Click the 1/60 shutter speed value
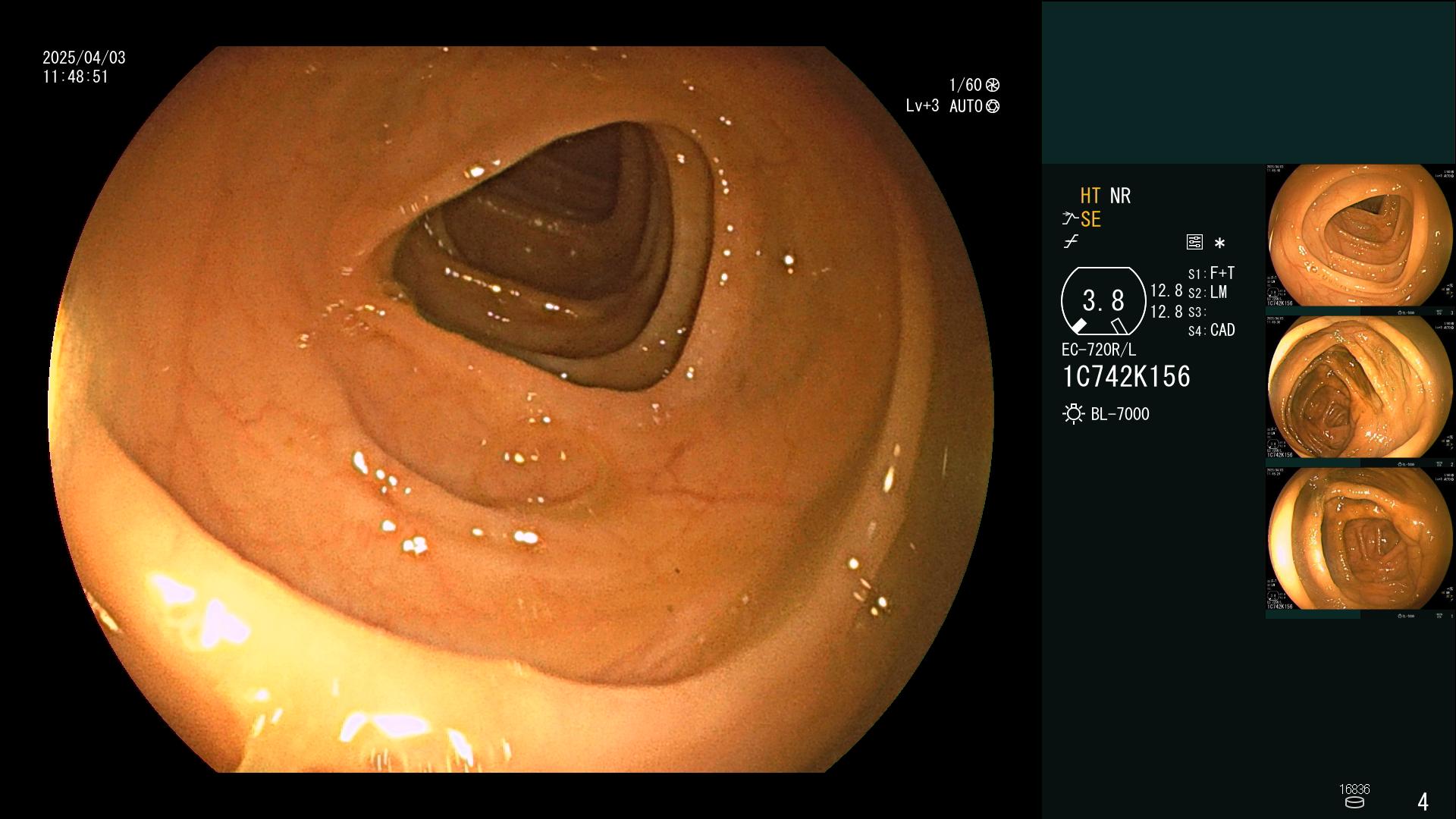 965,85
